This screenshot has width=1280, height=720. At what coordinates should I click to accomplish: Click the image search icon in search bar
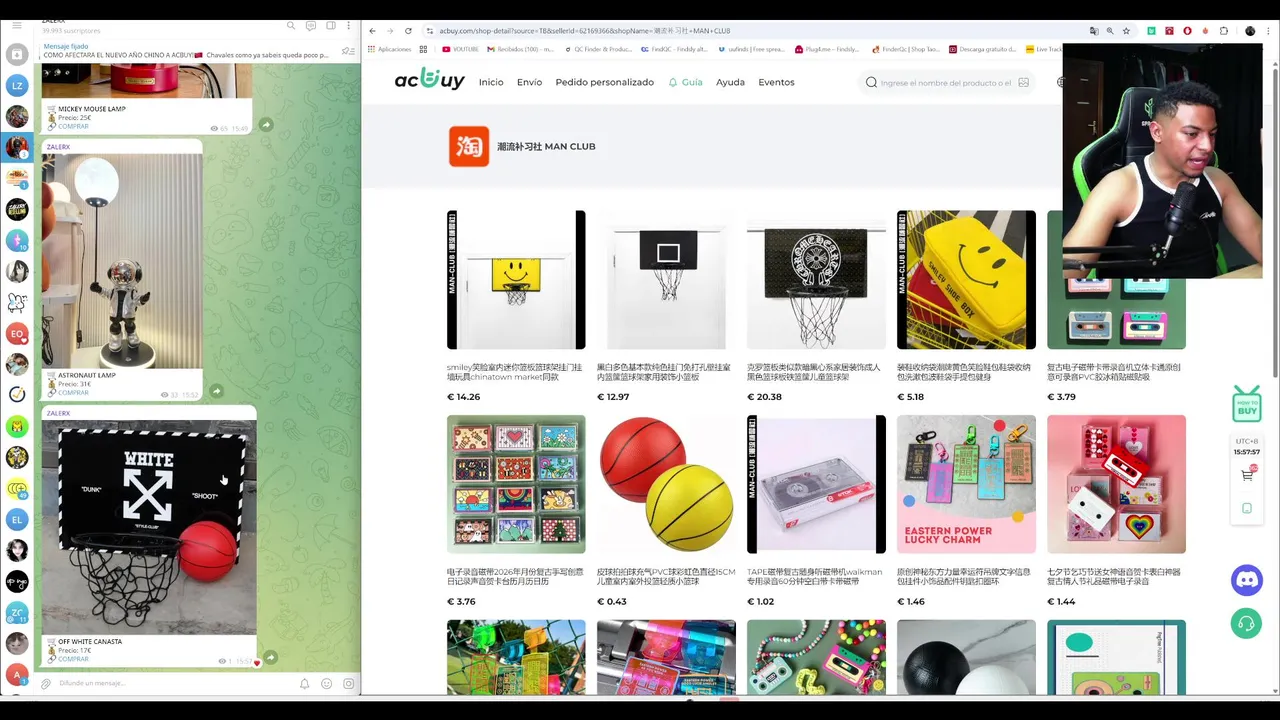coord(1023,83)
